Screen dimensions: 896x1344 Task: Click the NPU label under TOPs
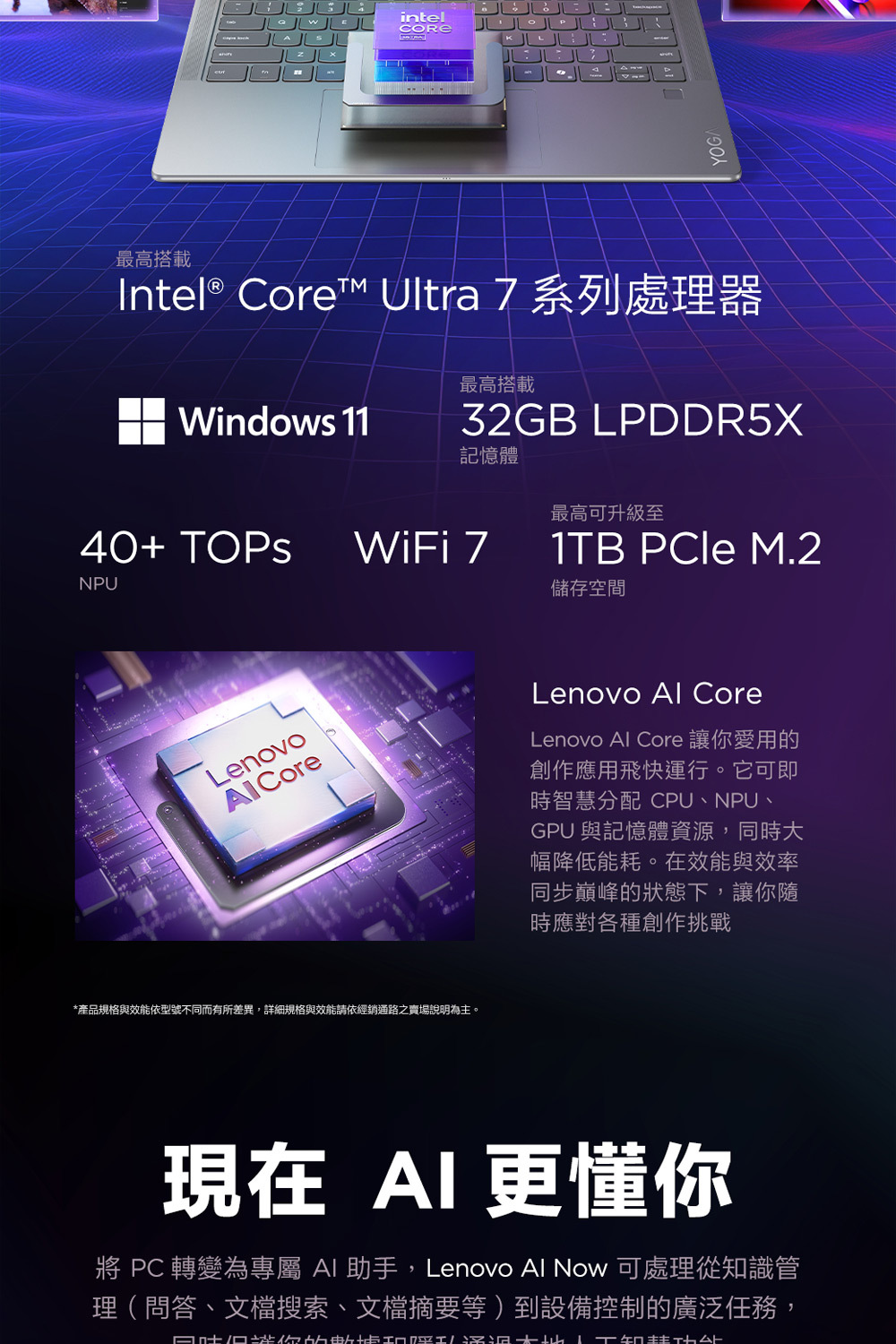click(x=99, y=583)
